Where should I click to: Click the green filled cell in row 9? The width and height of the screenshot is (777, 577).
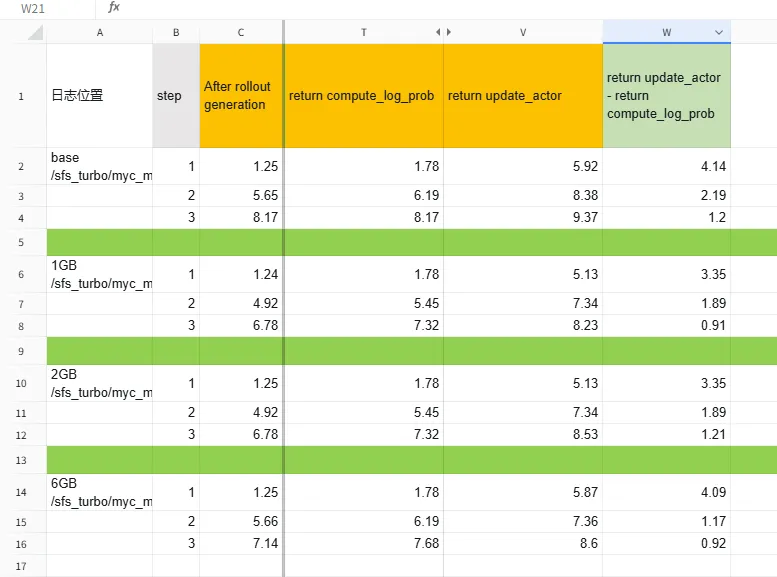pos(400,350)
